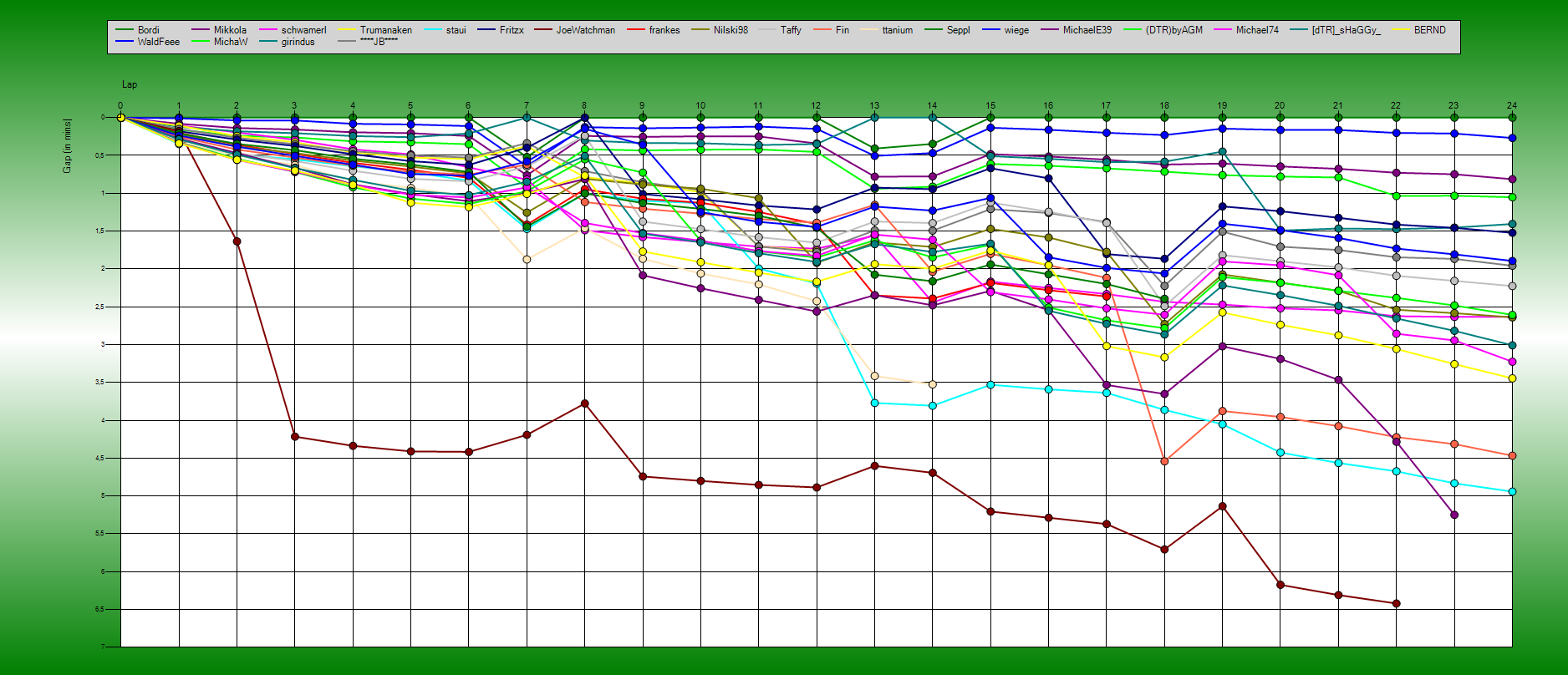1568x675 pixels.
Task: Click the [dTR]_sHaGGy_ legend label
Action: (1346, 30)
